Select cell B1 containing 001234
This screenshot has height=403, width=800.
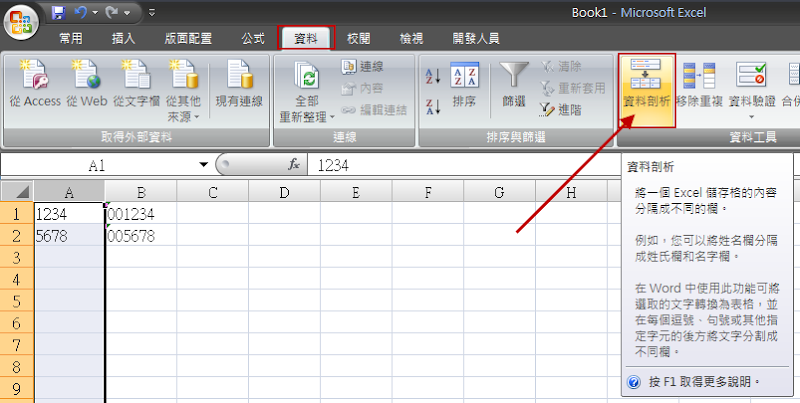(x=141, y=214)
